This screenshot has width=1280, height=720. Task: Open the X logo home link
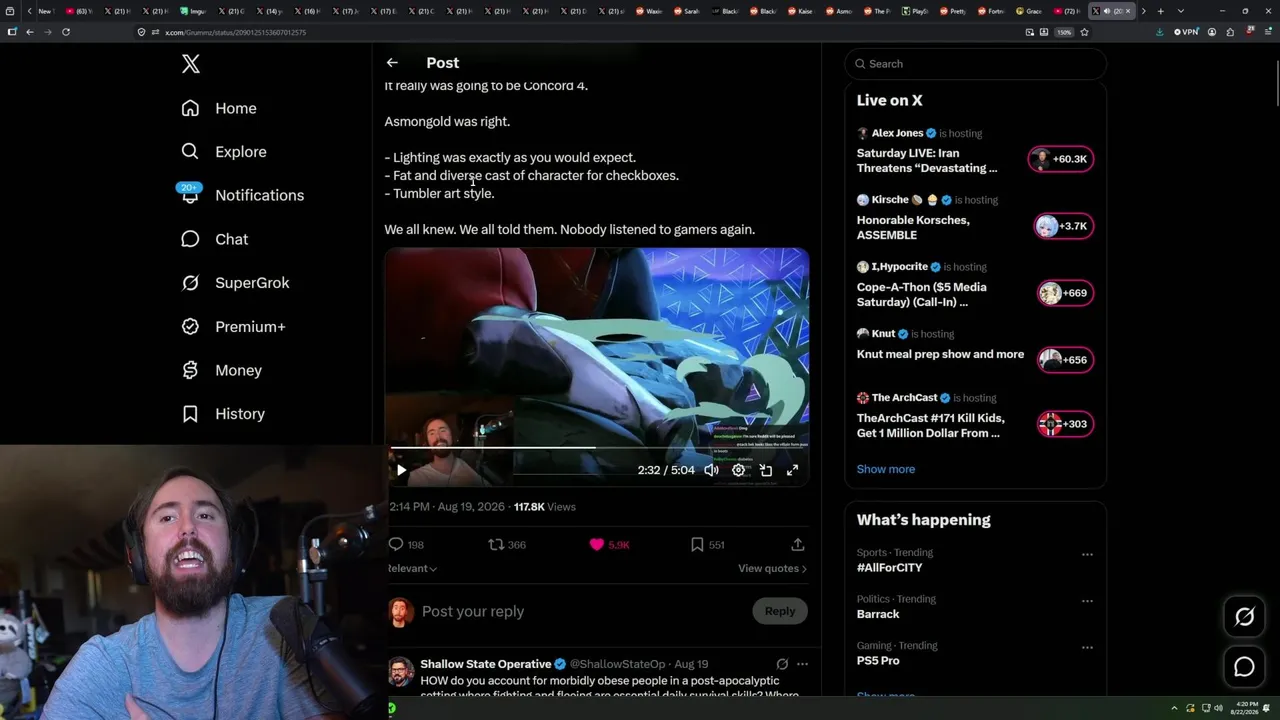point(191,64)
